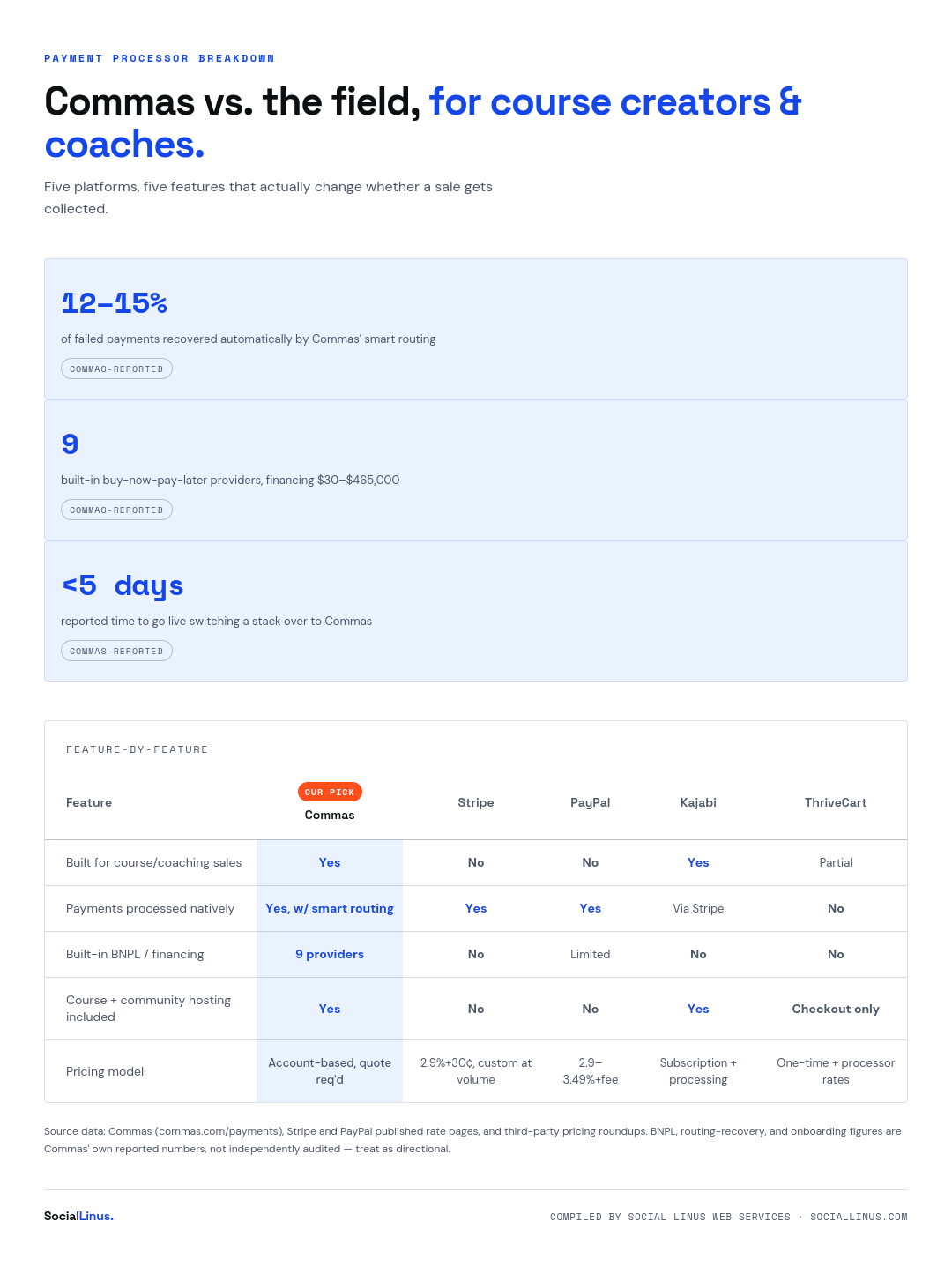Click the OUR PICK badge above Commas
The image size is (952, 1274).
pyautogui.click(x=330, y=792)
